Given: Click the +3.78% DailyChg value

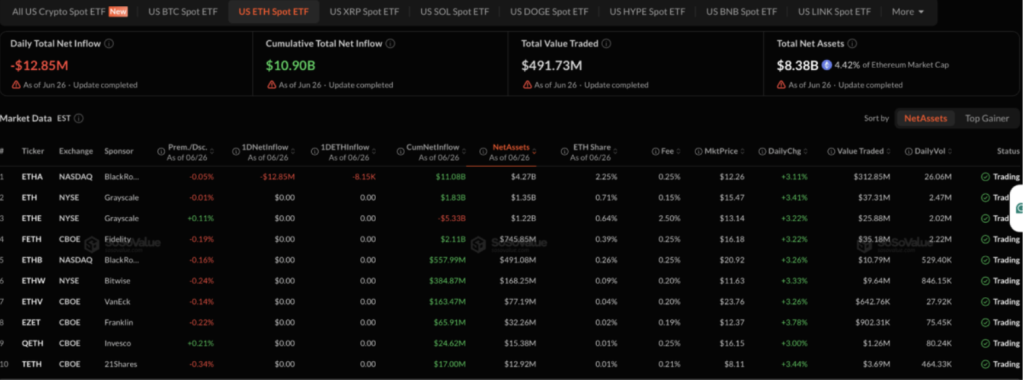Looking at the screenshot, I should click(x=793, y=323).
